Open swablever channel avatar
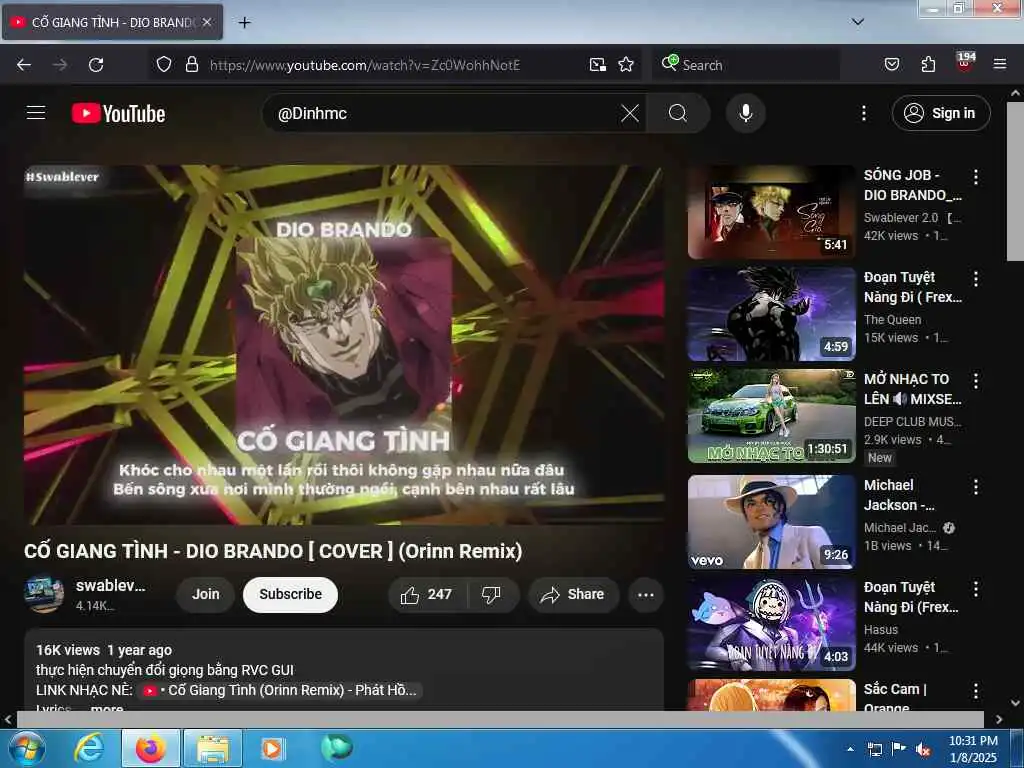 (44, 594)
